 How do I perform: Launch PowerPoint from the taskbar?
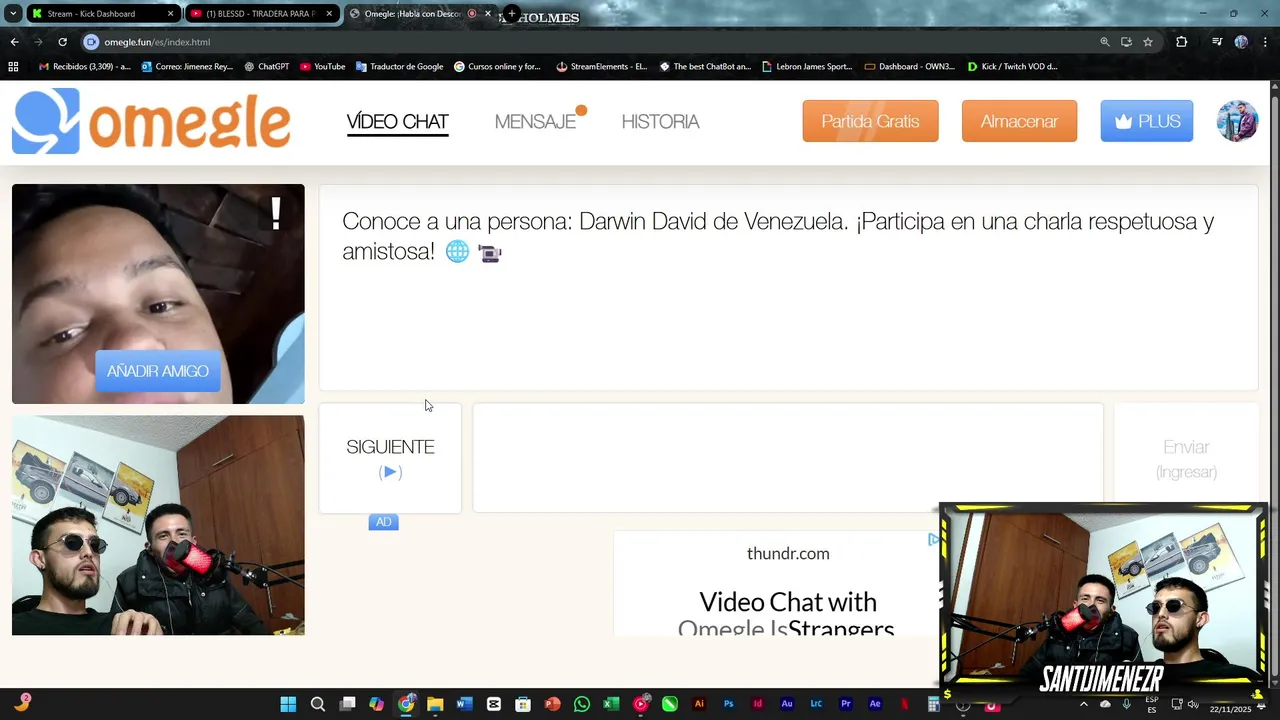(x=552, y=704)
